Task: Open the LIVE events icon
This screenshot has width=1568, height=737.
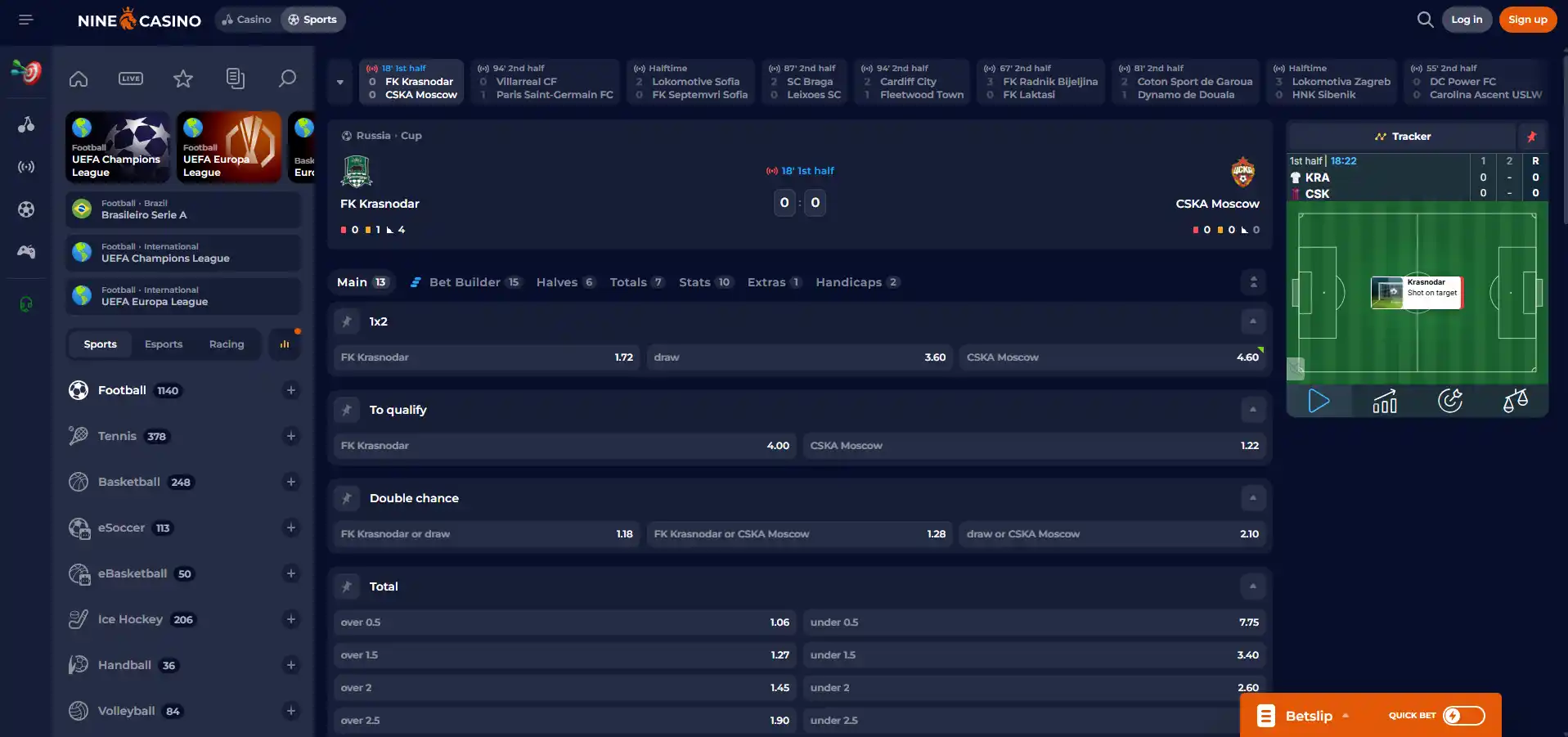Action: [131, 79]
